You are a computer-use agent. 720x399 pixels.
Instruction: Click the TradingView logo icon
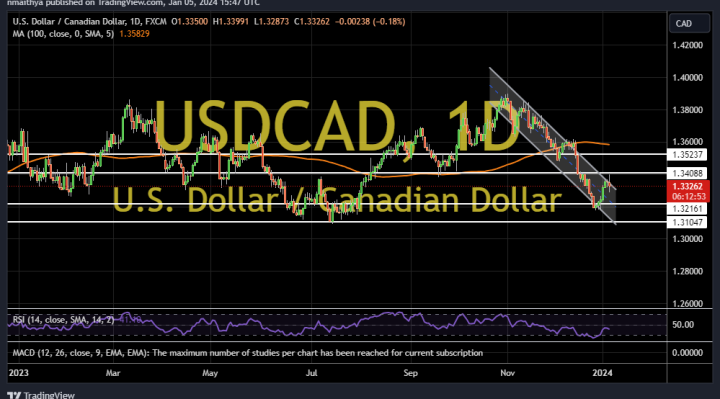click(x=14, y=395)
